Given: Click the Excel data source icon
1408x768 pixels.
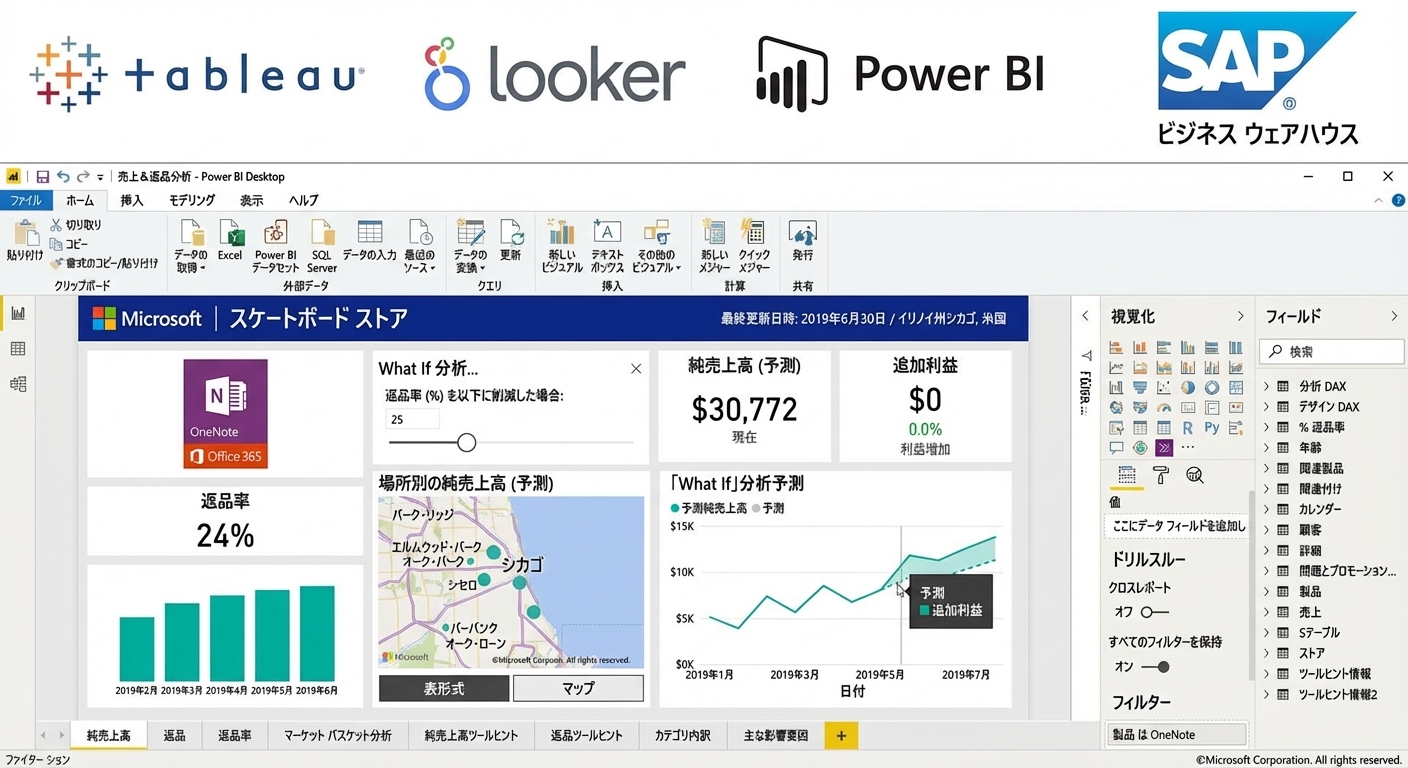Looking at the screenshot, I should (x=230, y=233).
